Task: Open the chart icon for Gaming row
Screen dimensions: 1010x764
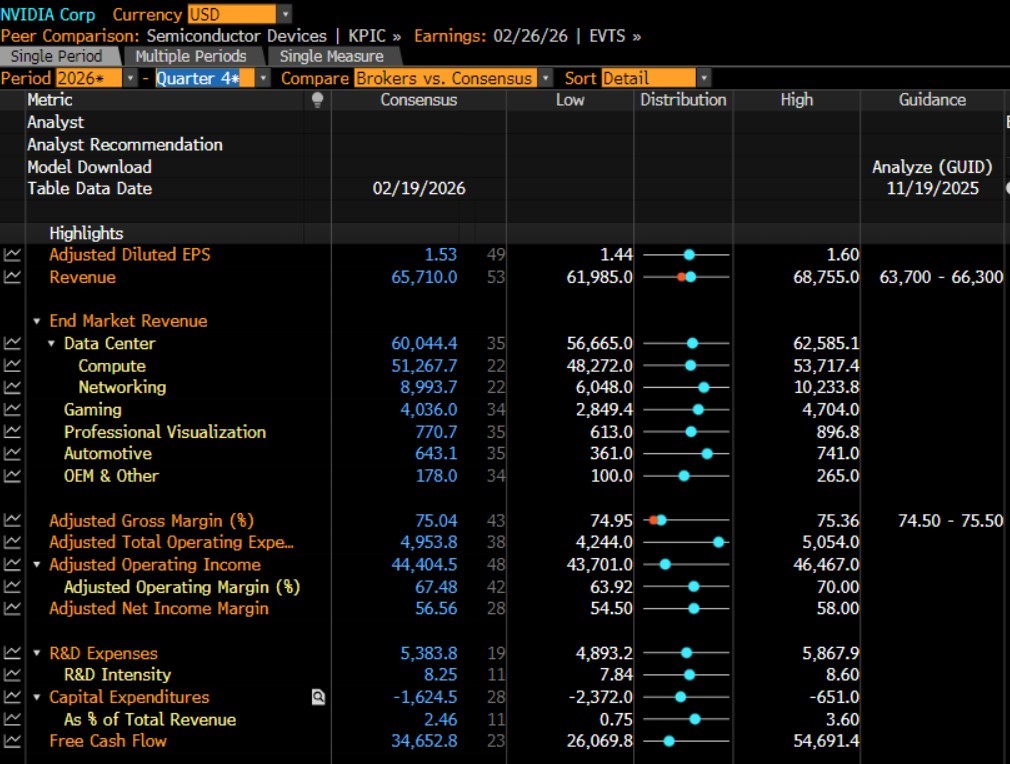Action: click(x=12, y=410)
